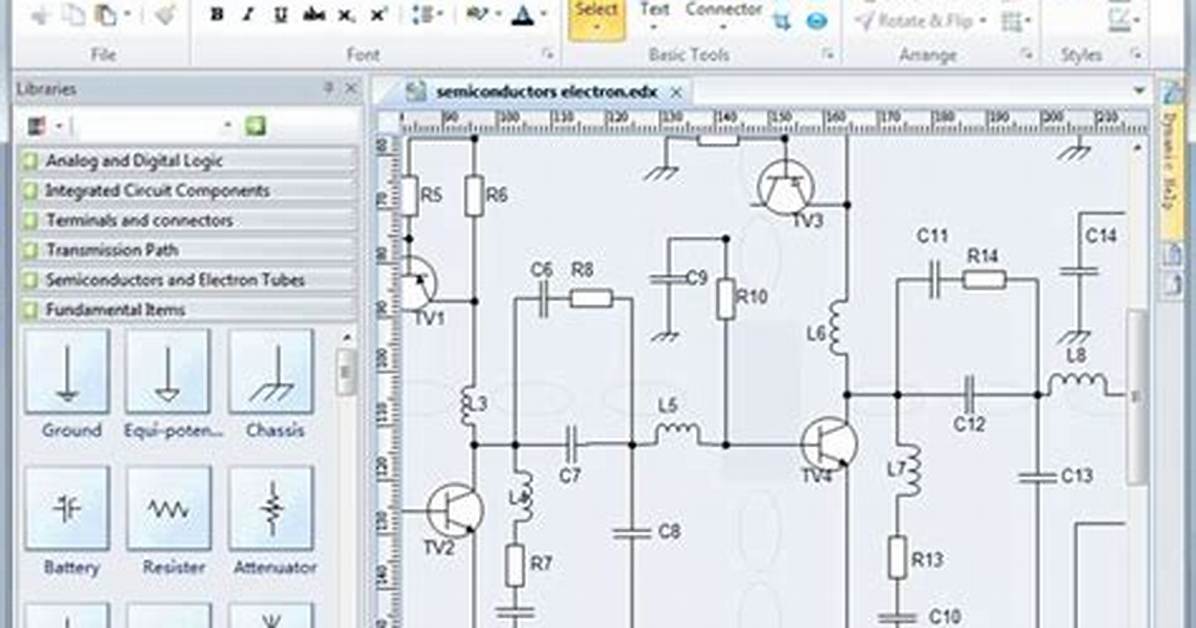Switch to semiconductors electron.edx tab
The image size is (1196, 628).
tap(546, 92)
